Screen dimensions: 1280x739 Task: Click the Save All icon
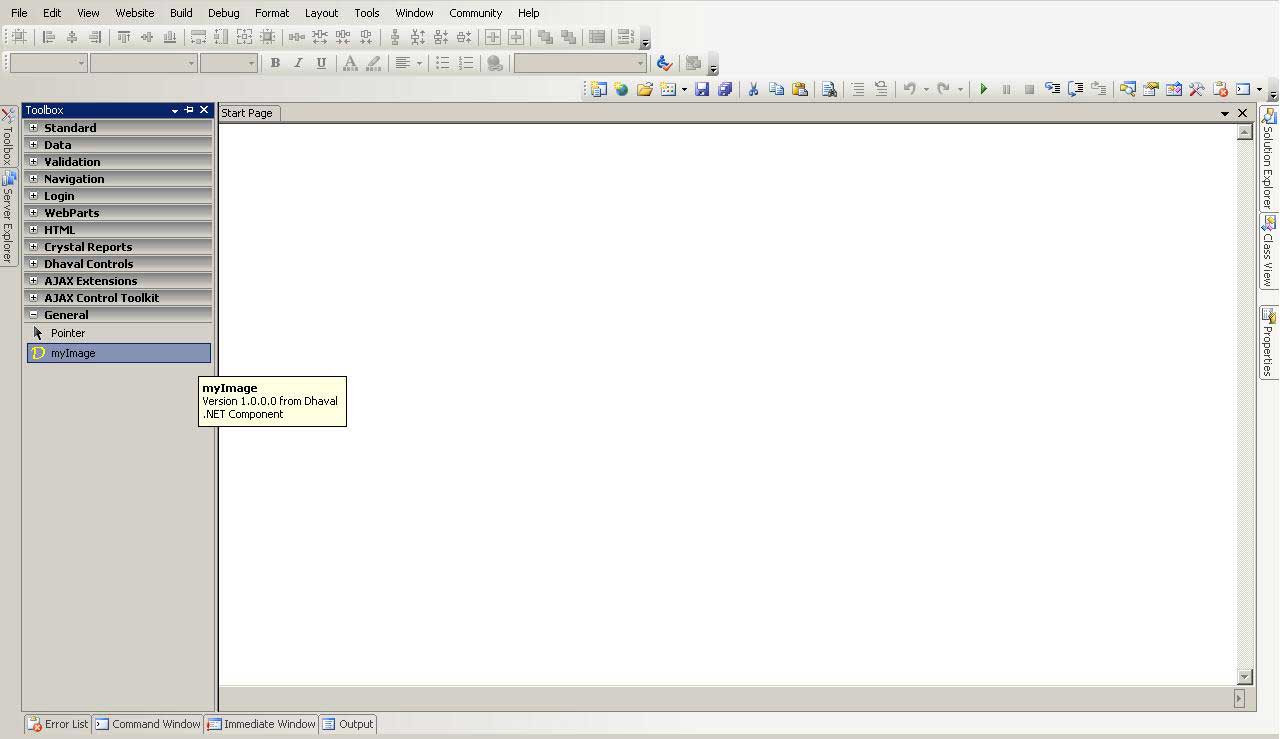coord(725,89)
